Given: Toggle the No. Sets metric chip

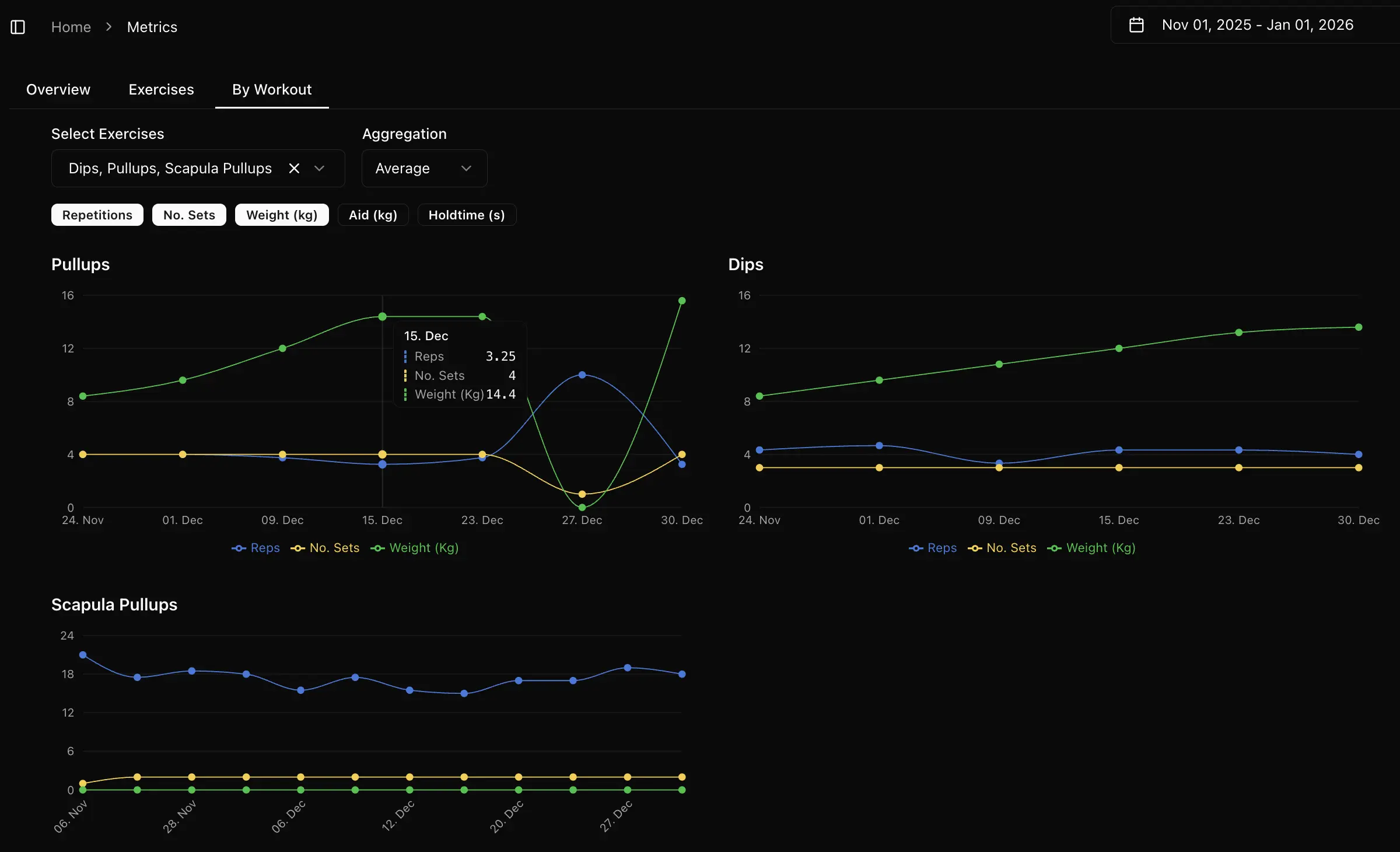Looking at the screenshot, I should pyautogui.click(x=188, y=215).
